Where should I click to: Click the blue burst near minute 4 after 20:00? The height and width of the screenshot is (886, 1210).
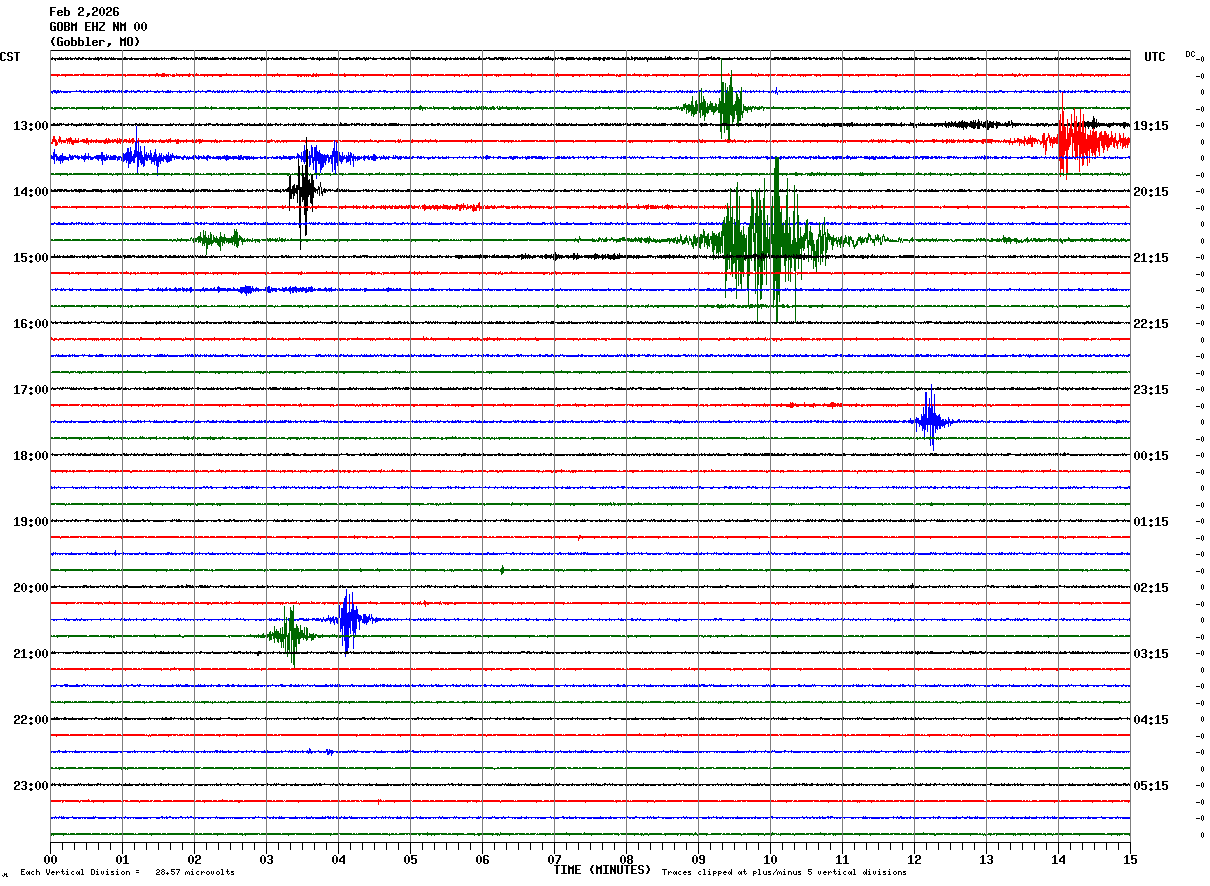[347, 619]
